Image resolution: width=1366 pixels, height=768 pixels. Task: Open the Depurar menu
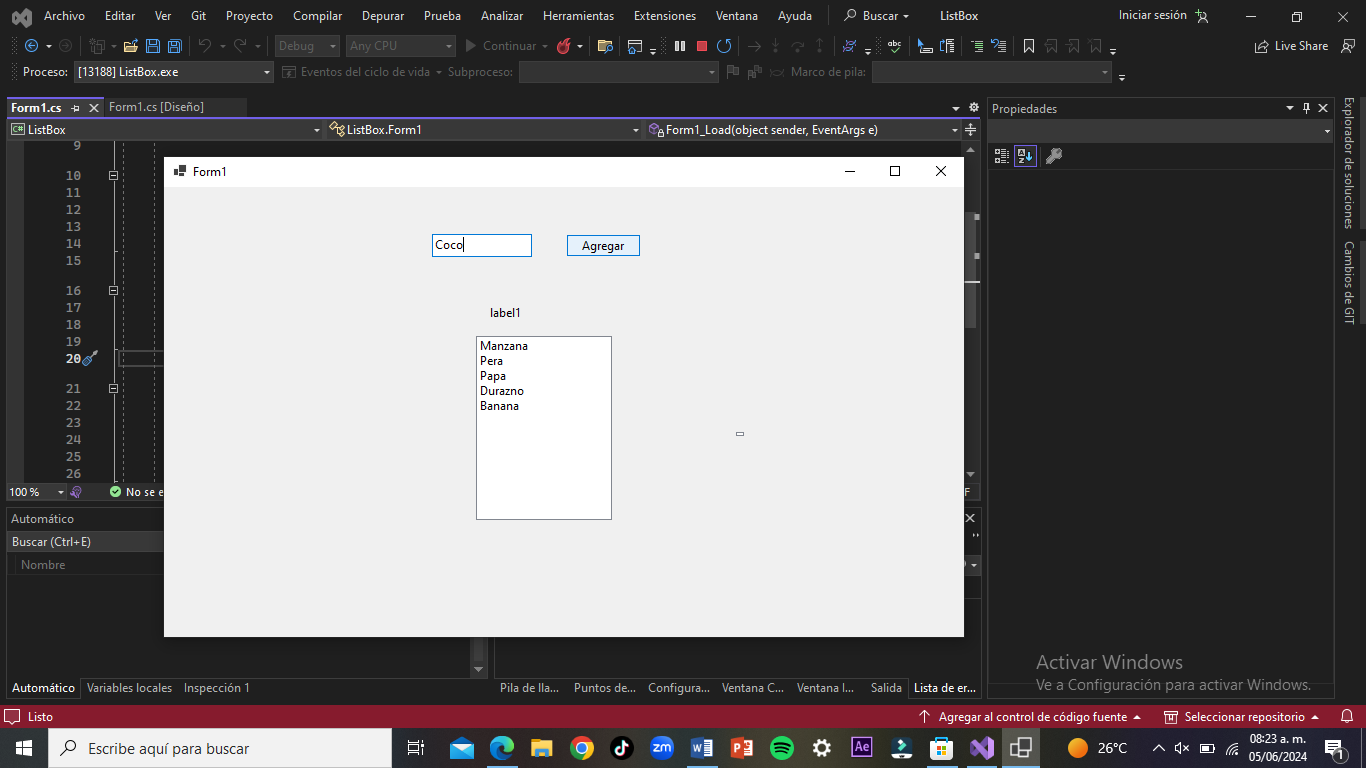pos(382,16)
